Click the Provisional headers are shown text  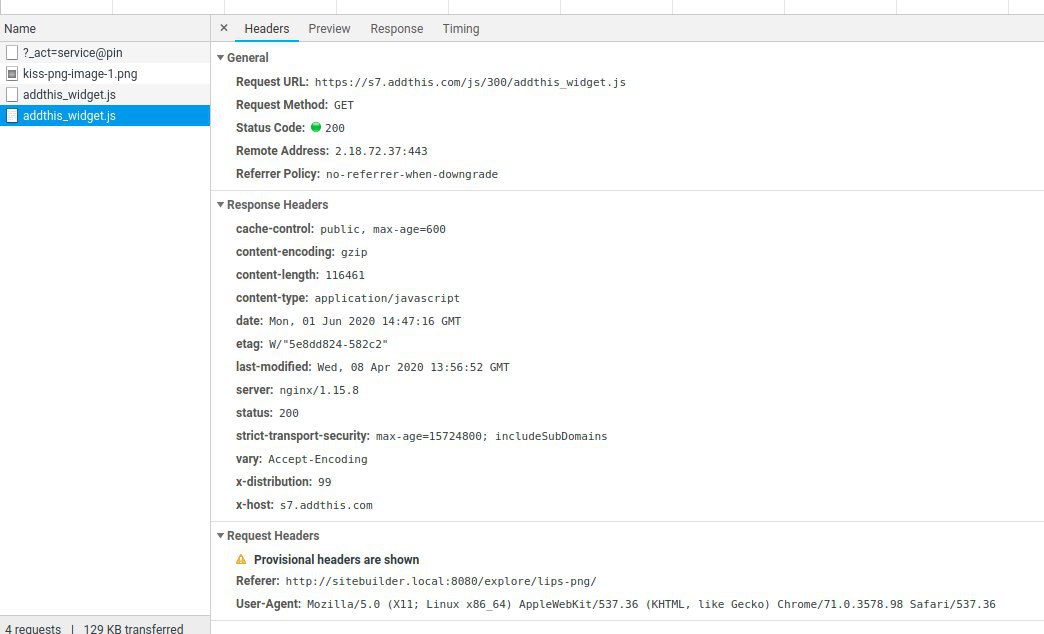pos(336,559)
